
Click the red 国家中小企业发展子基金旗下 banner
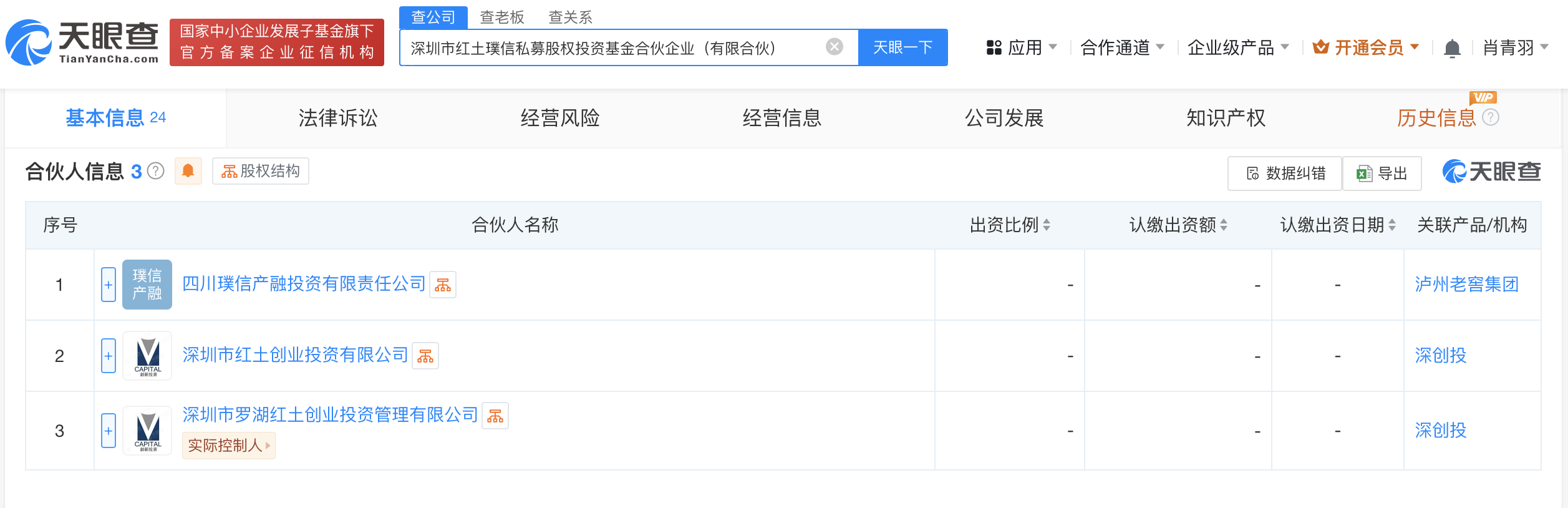[277, 42]
